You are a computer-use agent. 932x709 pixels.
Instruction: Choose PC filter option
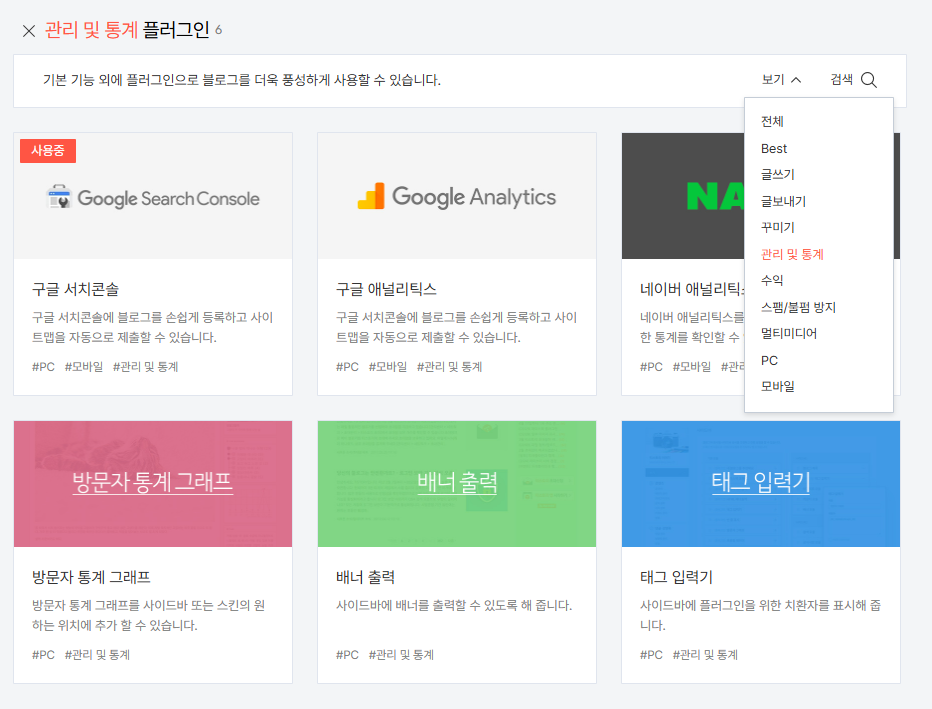tap(769, 361)
